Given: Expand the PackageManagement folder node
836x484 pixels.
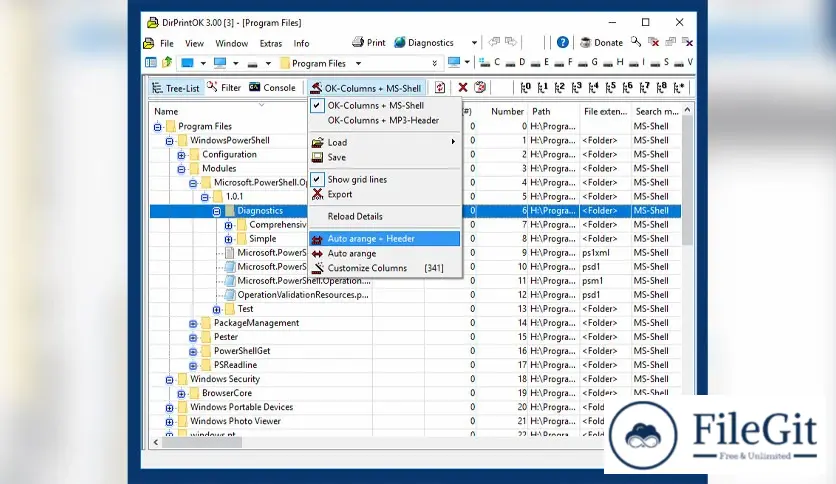Looking at the screenshot, I should 193,324.
